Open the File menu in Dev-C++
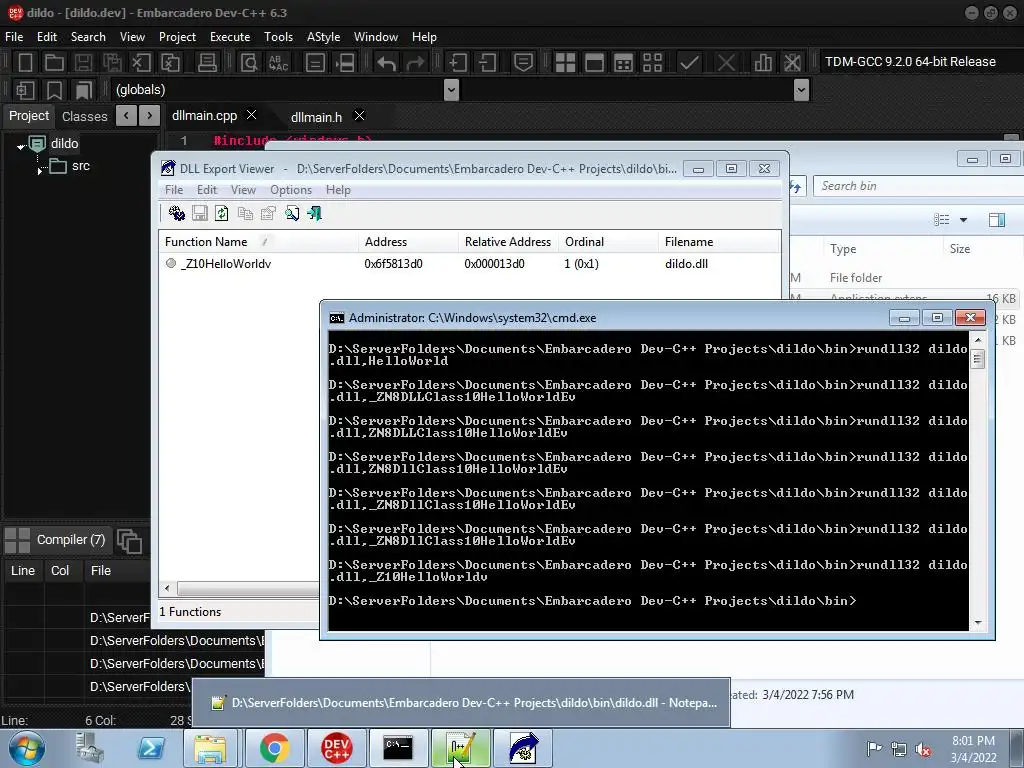This screenshot has width=1024, height=768. tap(14, 37)
